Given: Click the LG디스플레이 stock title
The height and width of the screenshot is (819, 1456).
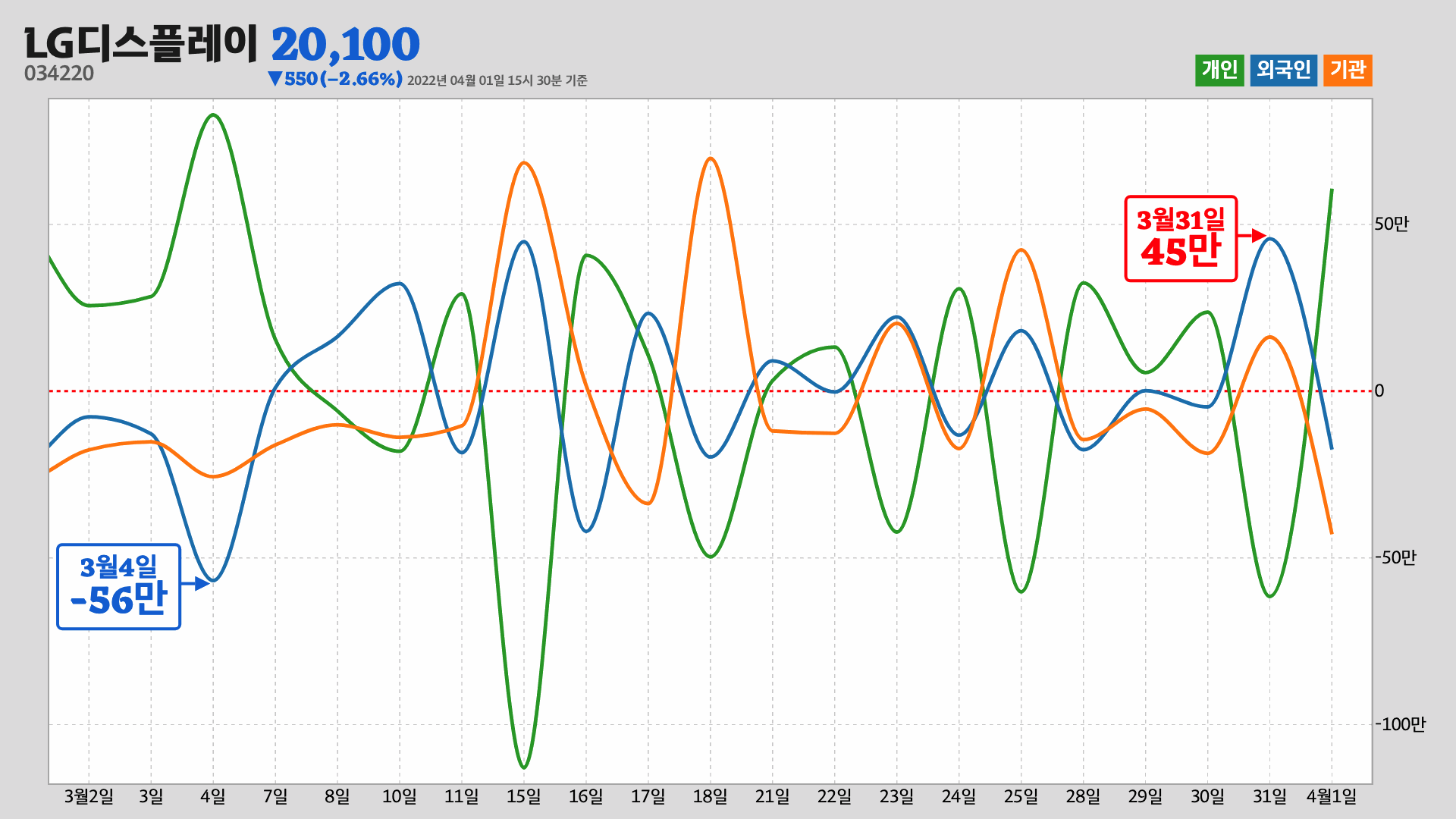Looking at the screenshot, I should pos(141,44).
